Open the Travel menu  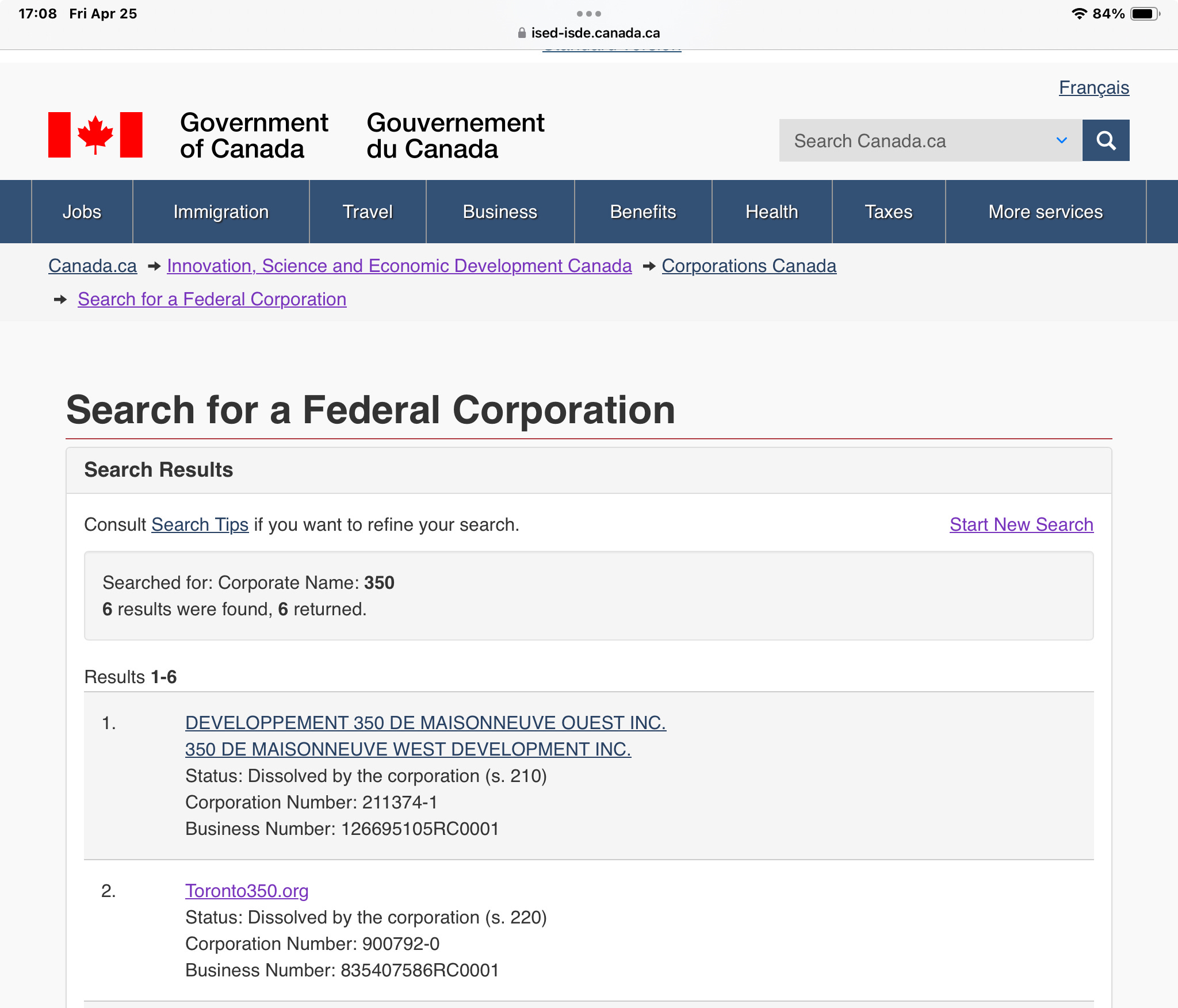click(368, 212)
